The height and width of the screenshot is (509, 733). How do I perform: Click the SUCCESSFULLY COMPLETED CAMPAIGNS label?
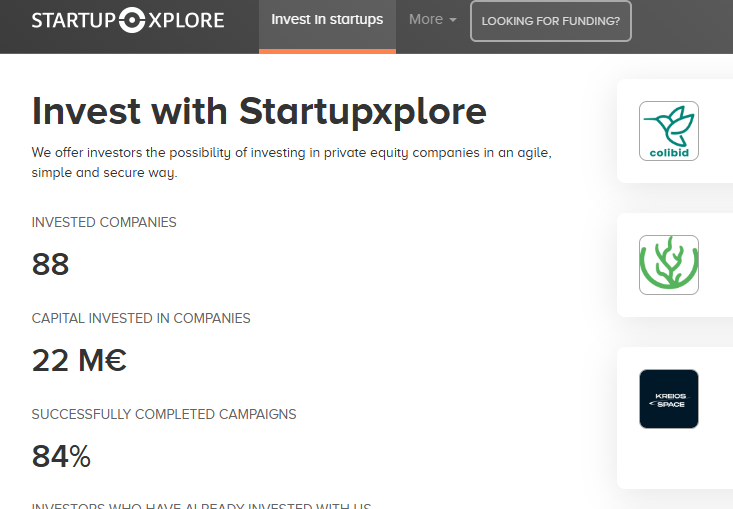click(x=164, y=414)
